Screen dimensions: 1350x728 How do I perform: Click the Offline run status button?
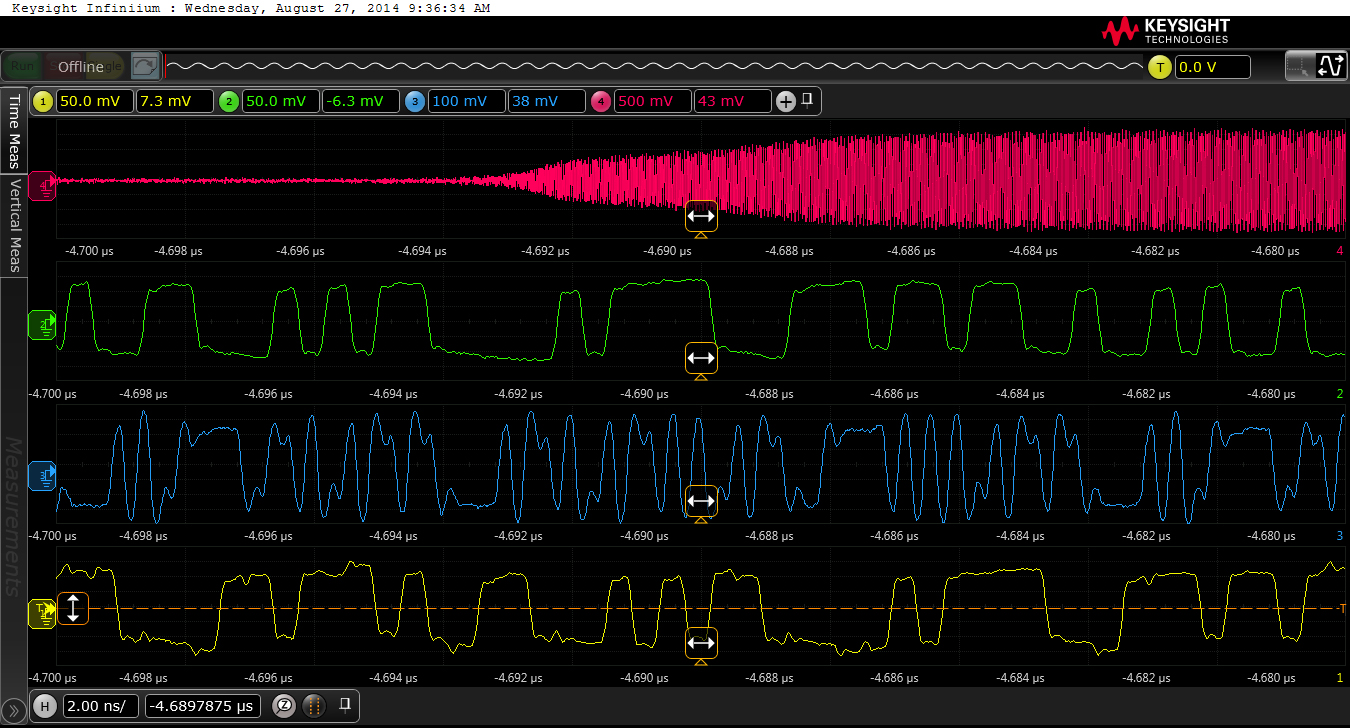[x=80, y=67]
